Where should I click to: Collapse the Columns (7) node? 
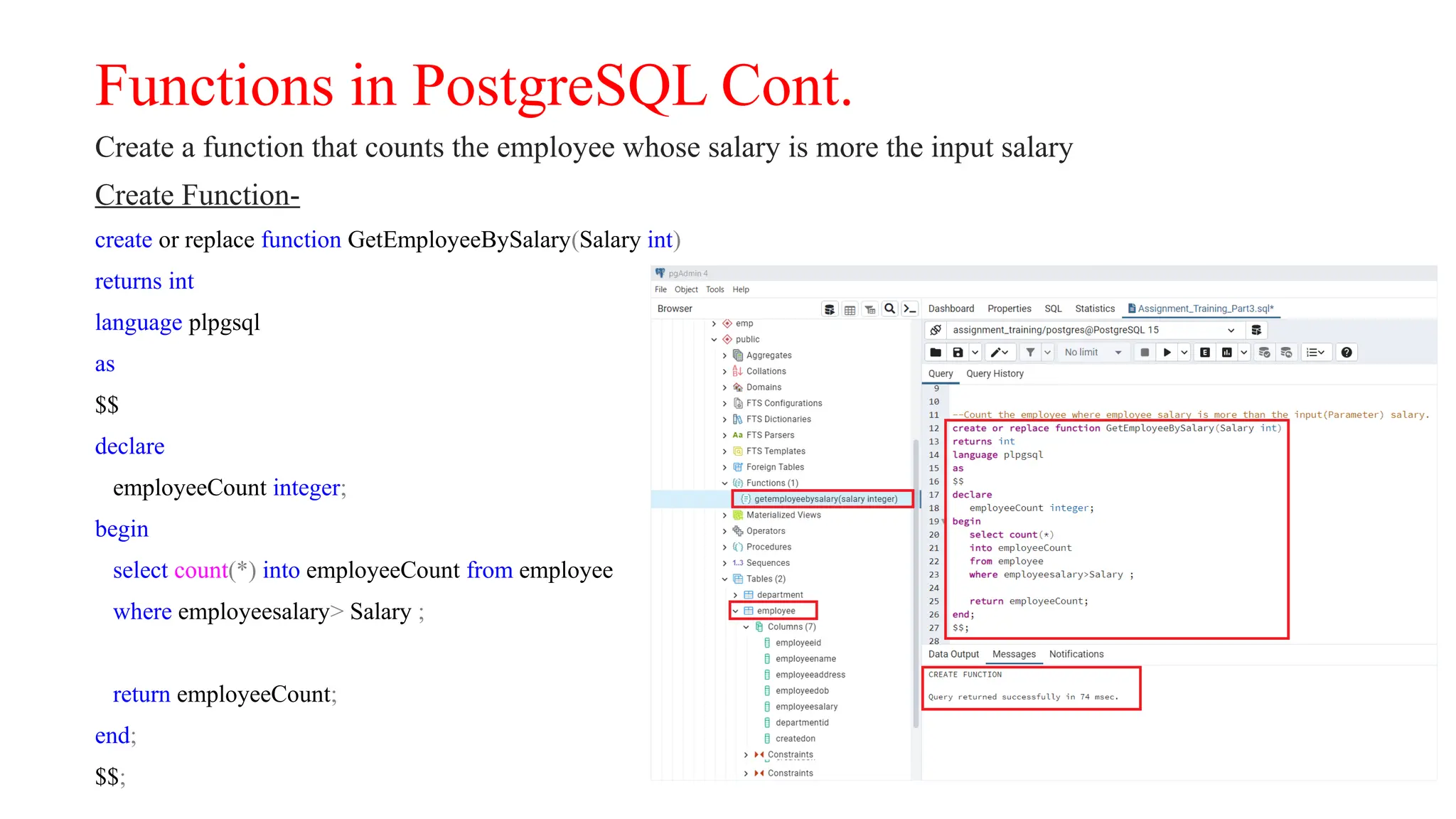point(746,627)
